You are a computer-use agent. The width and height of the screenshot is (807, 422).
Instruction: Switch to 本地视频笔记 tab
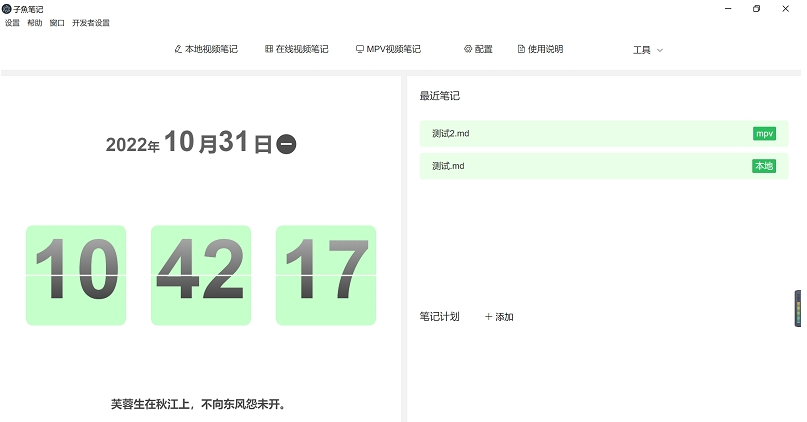click(x=206, y=49)
